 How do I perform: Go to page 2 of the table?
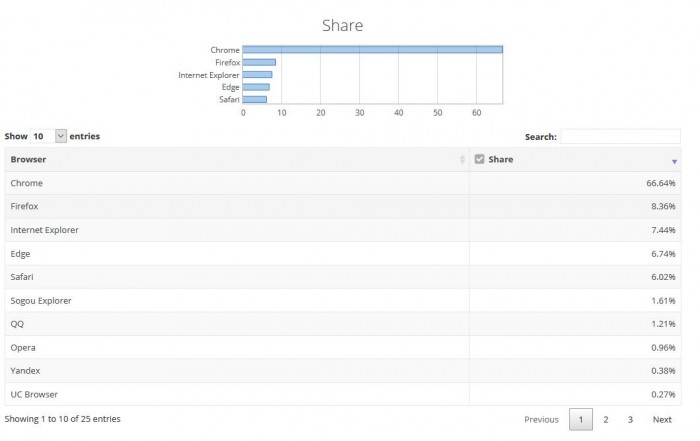click(x=606, y=419)
